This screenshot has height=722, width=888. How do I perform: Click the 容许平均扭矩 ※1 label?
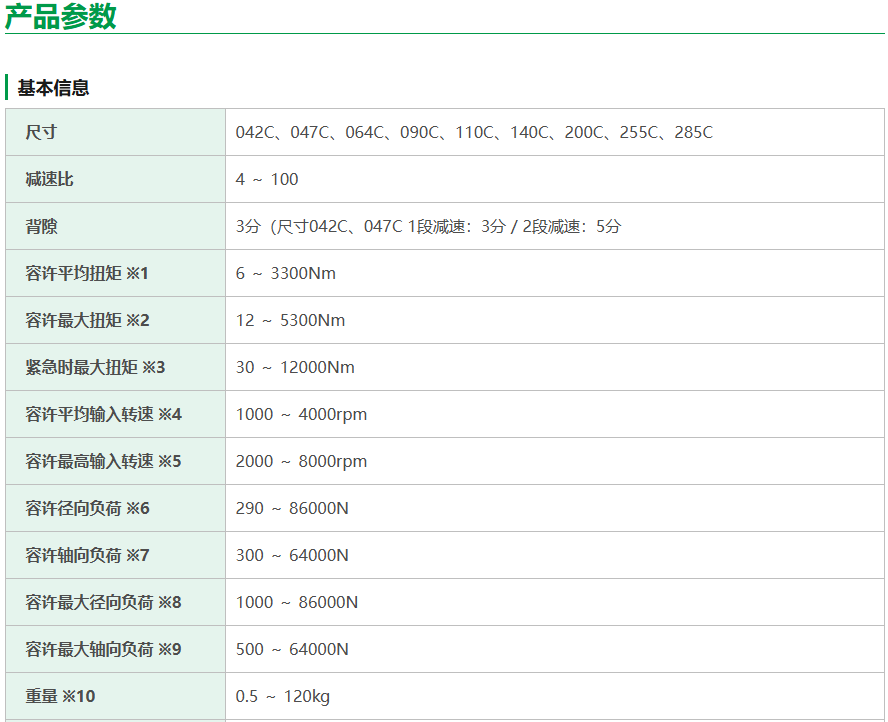click(x=87, y=273)
